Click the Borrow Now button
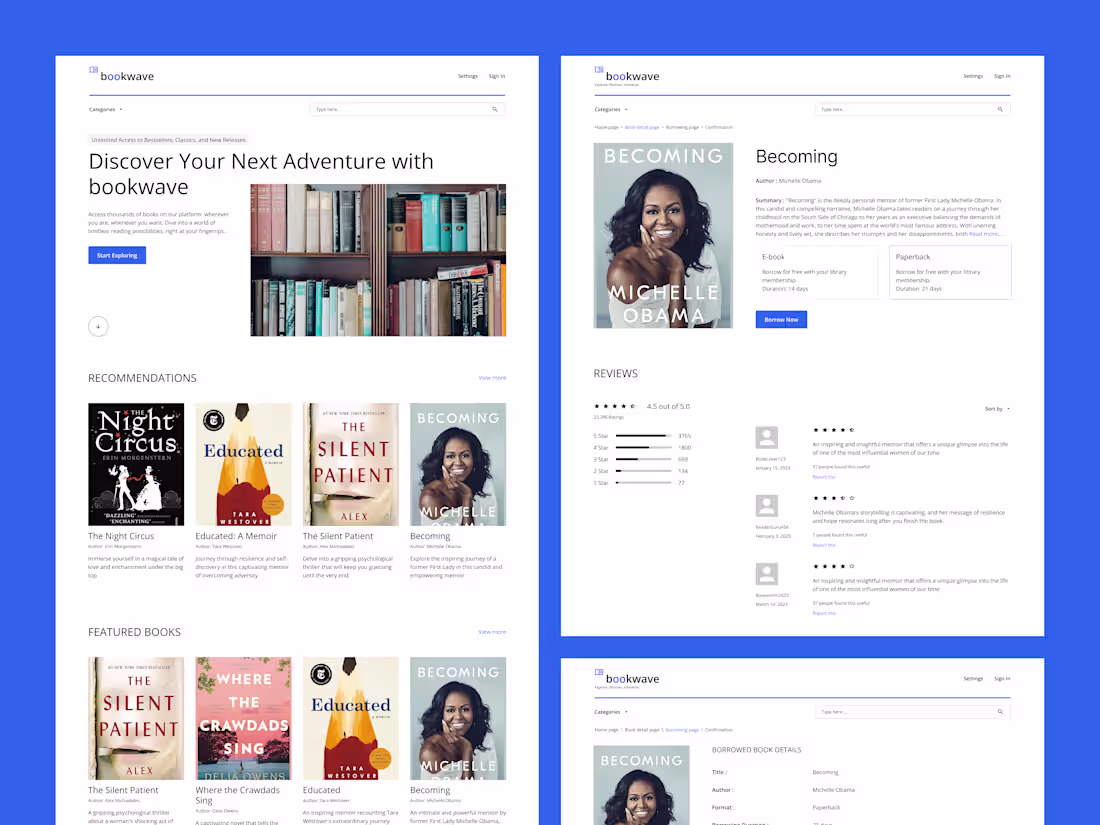Viewport: 1100px width, 825px height. 780,319
